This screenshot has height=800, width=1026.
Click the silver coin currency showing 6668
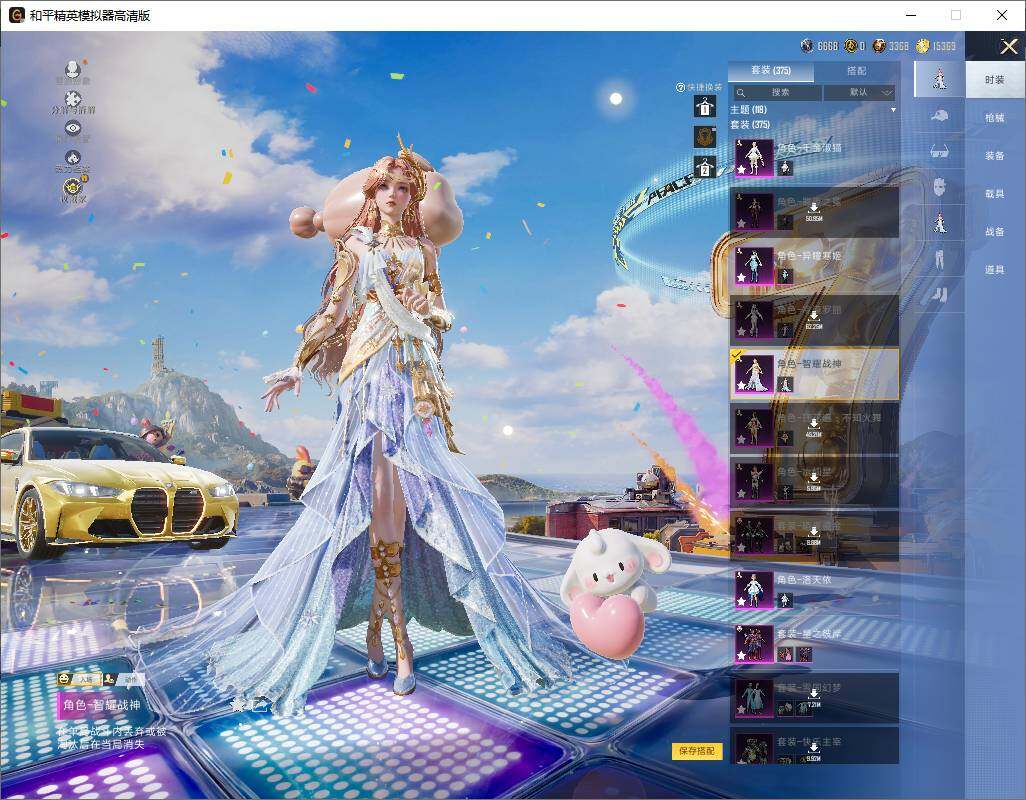coord(807,46)
